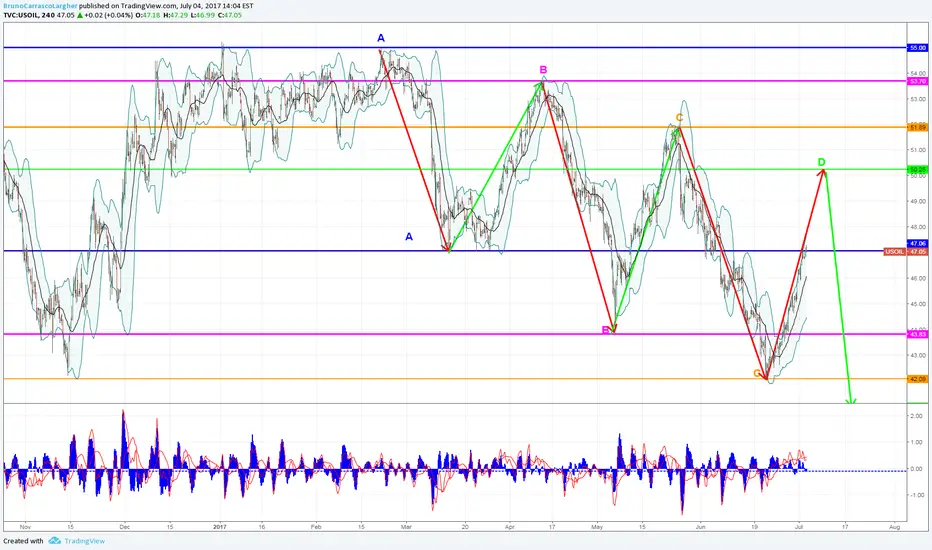Click the Nov label on date axis
This screenshot has width=932, height=550.
pyautogui.click(x=25, y=527)
